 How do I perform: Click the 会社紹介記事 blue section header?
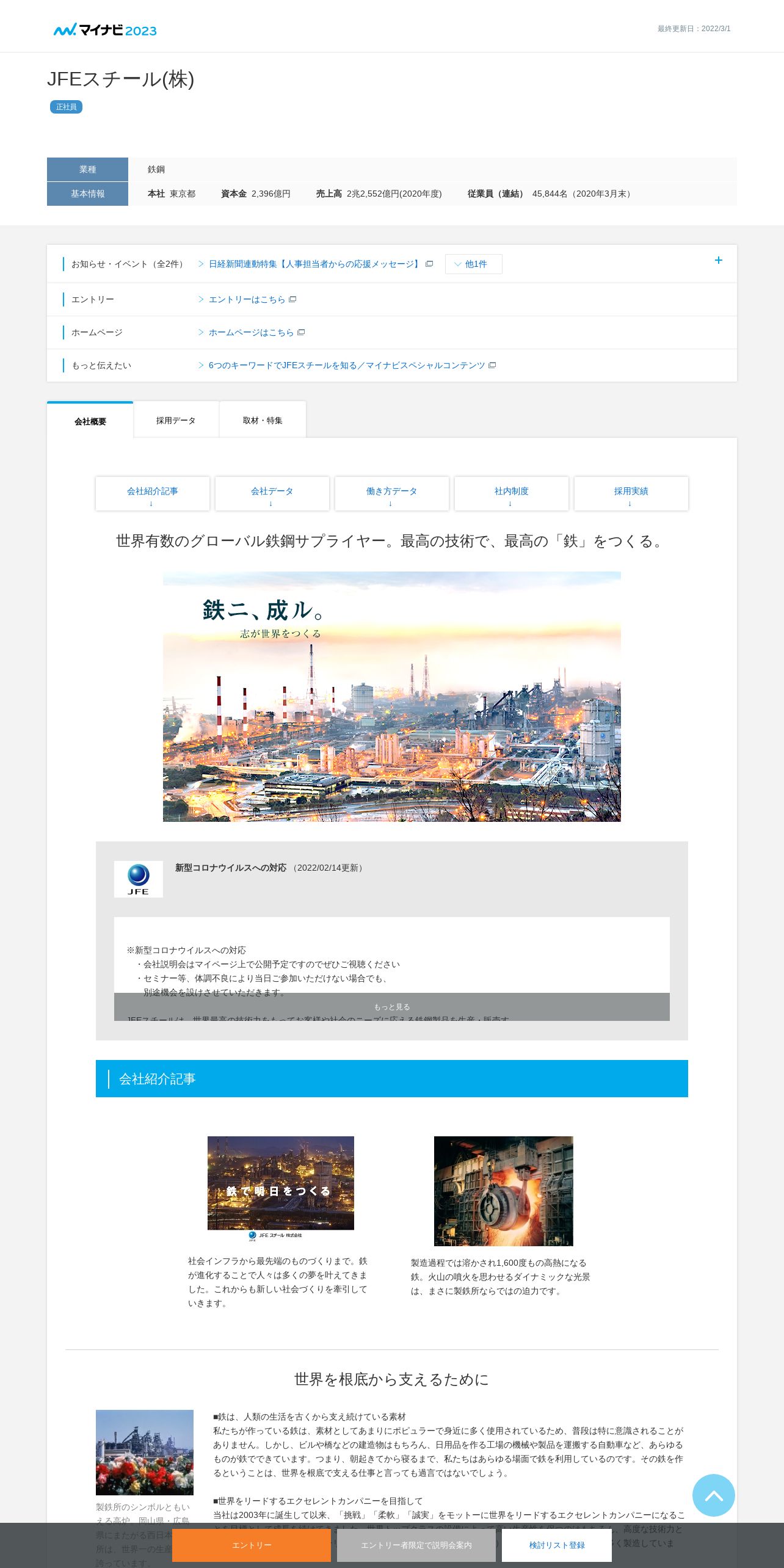pos(392,1078)
